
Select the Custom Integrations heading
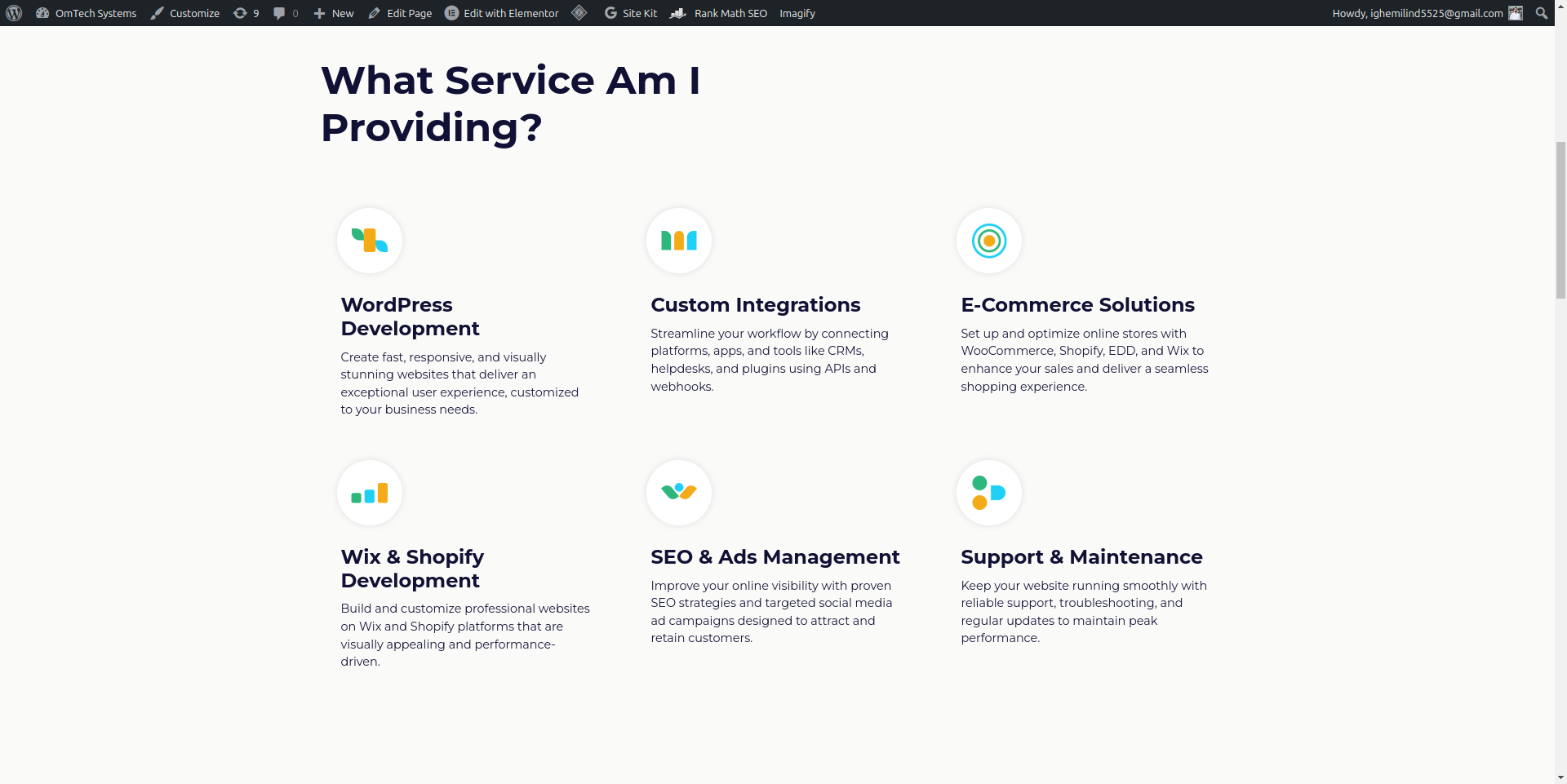[756, 305]
